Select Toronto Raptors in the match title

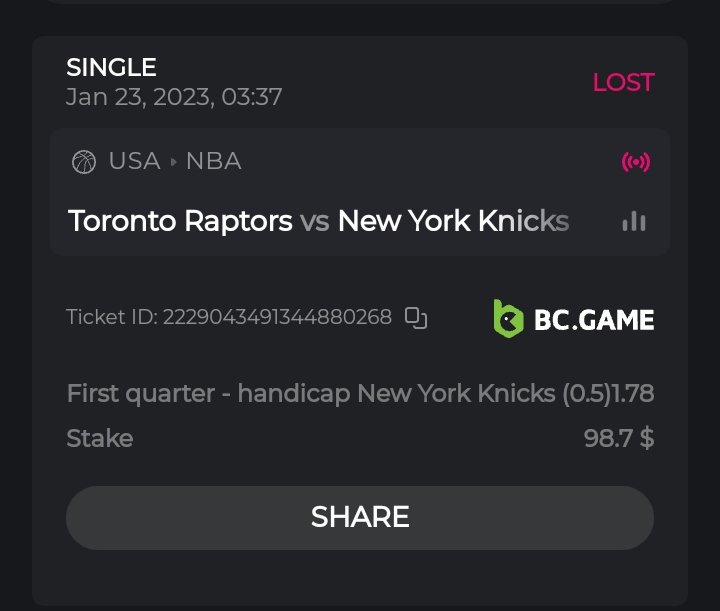[x=180, y=221]
